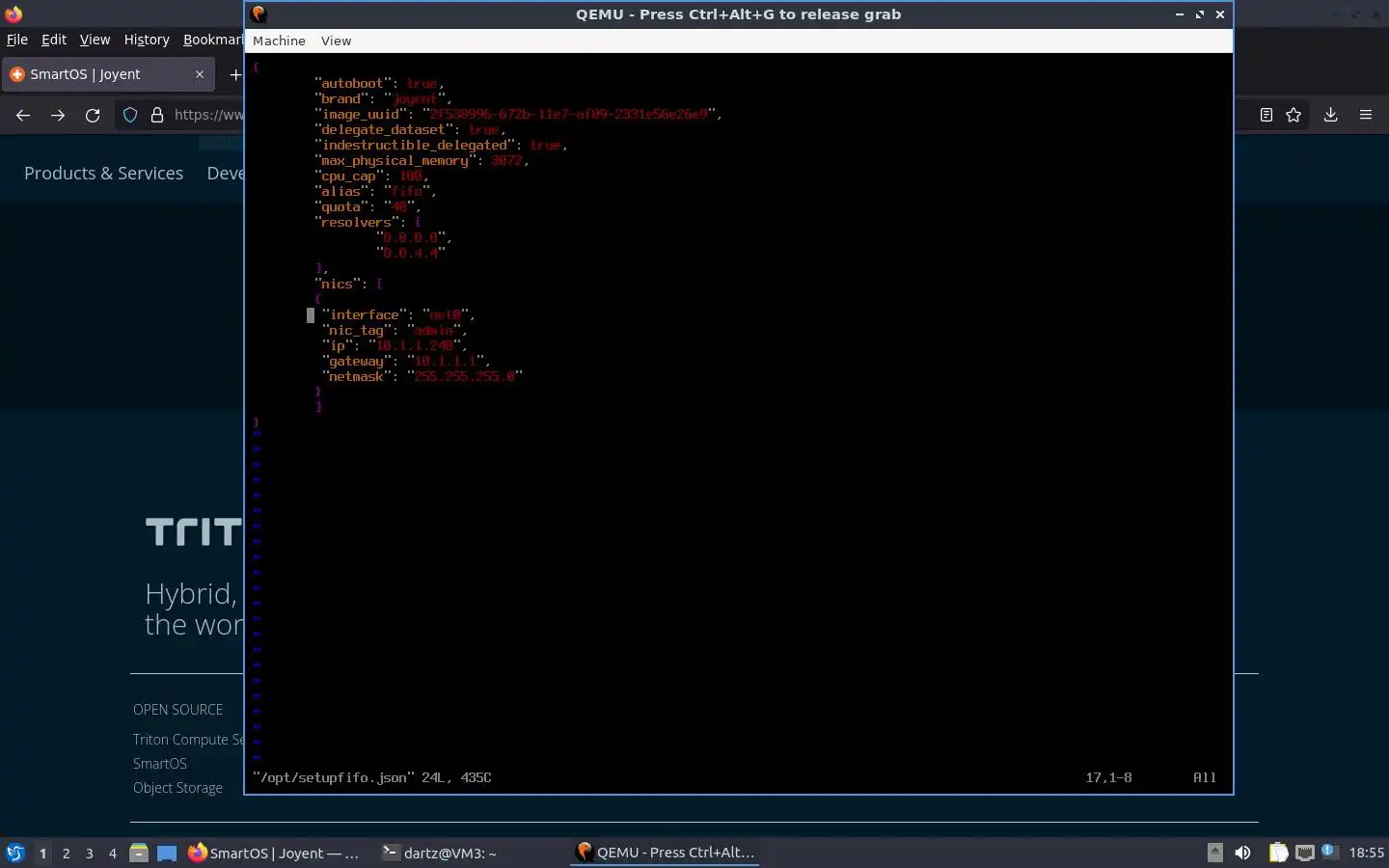This screenshot has height=868, width=1389.
Task: Click the tracking protection shield icon
Action: [x=130, y=115]
